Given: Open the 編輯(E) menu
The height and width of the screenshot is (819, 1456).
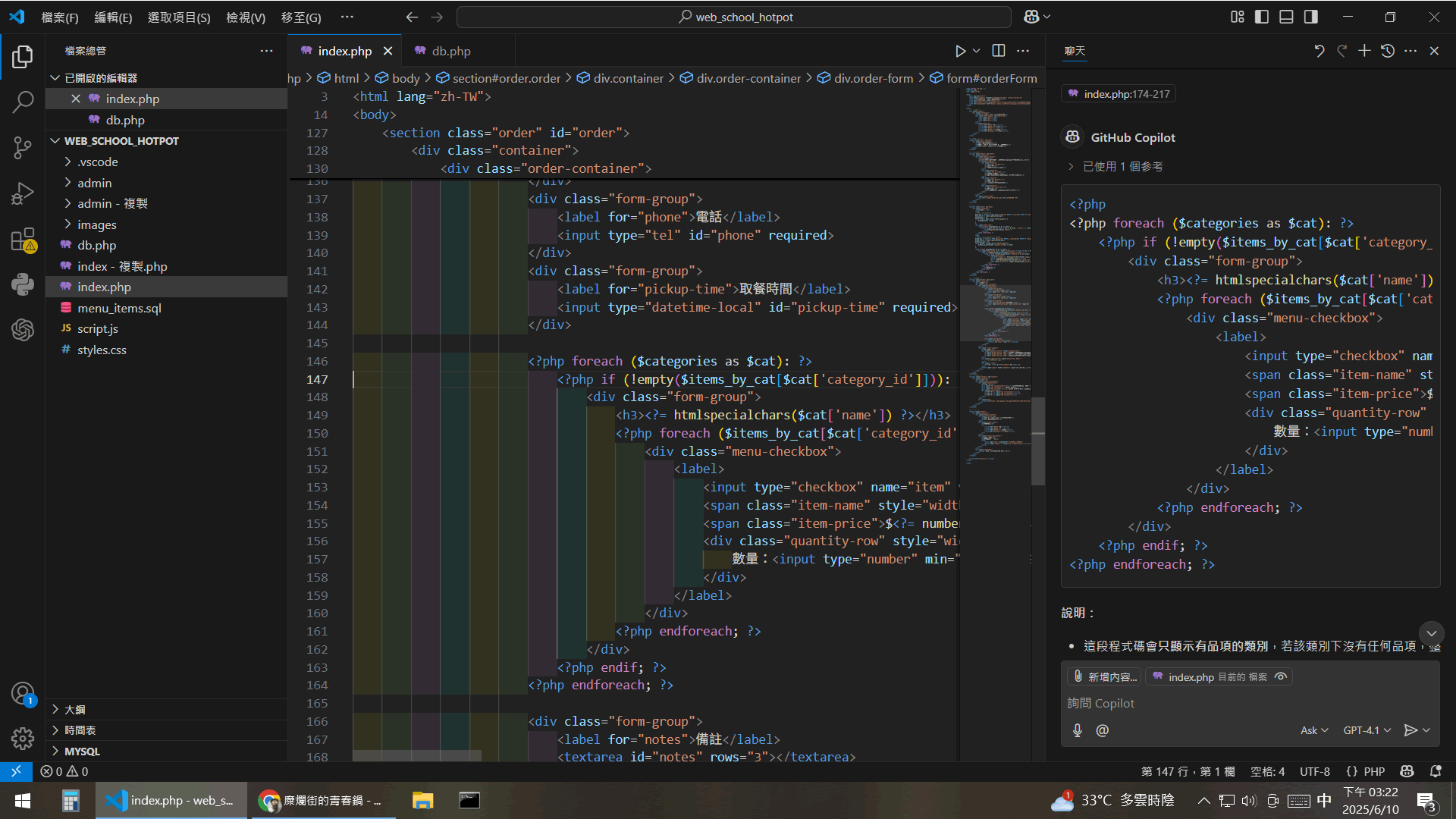Looking at the screenshot, I should point(113,17).
